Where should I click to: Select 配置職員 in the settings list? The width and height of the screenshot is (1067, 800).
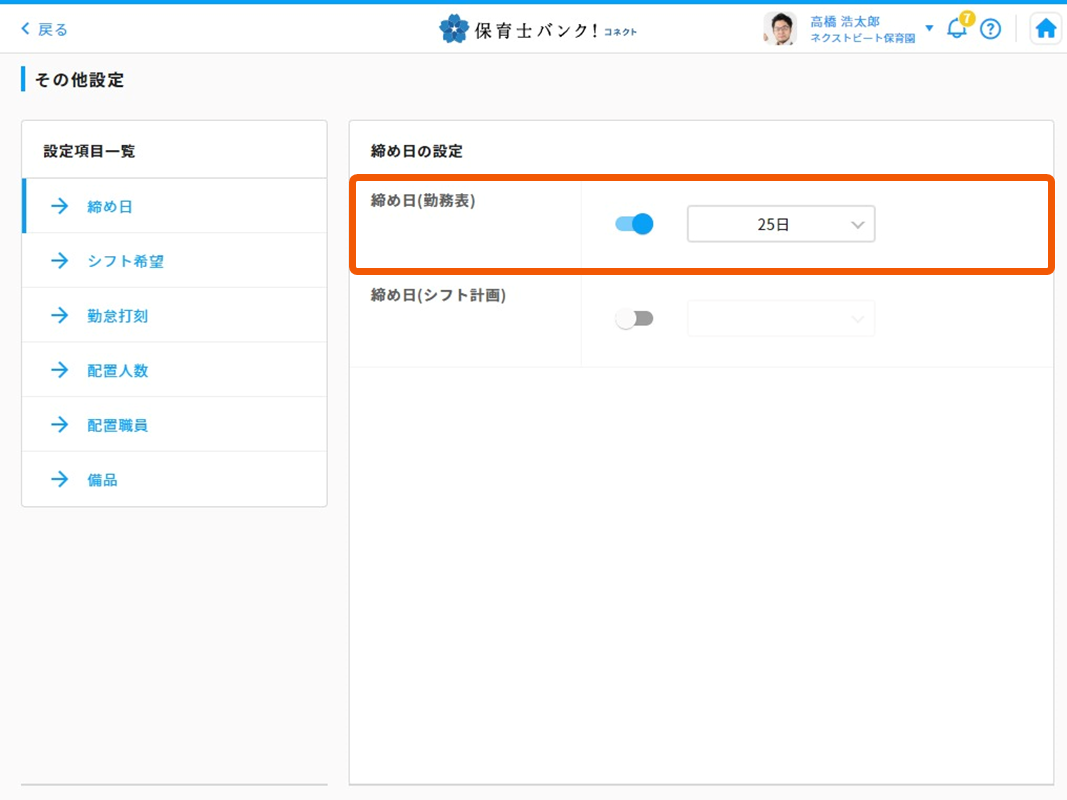(x=117, y=425)
